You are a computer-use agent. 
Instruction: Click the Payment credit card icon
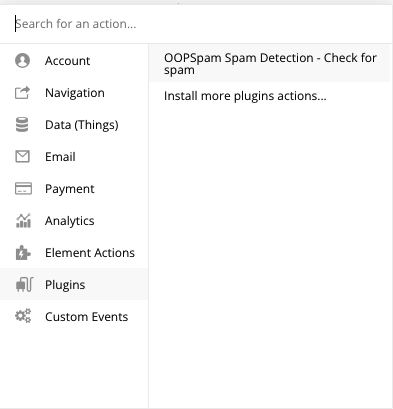pyautogui.click(x=23, y=189)
